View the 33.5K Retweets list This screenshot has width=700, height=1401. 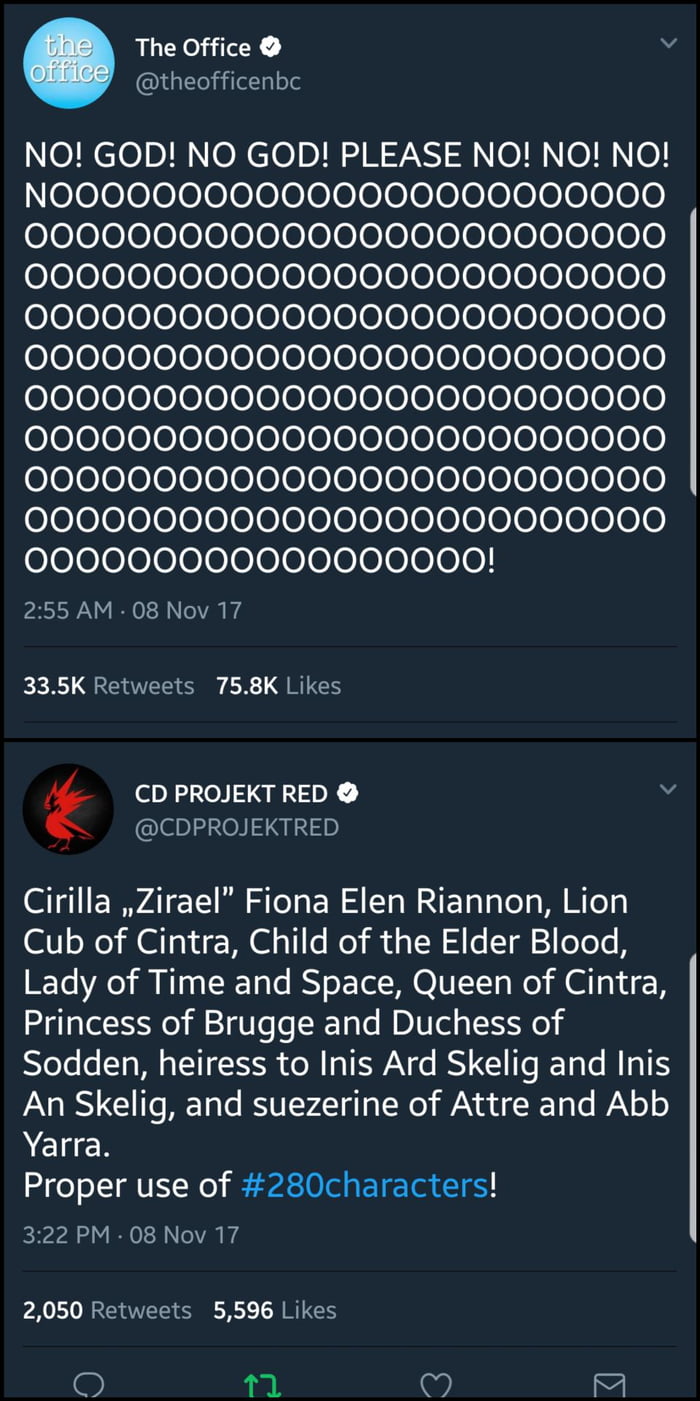(109, 685)
